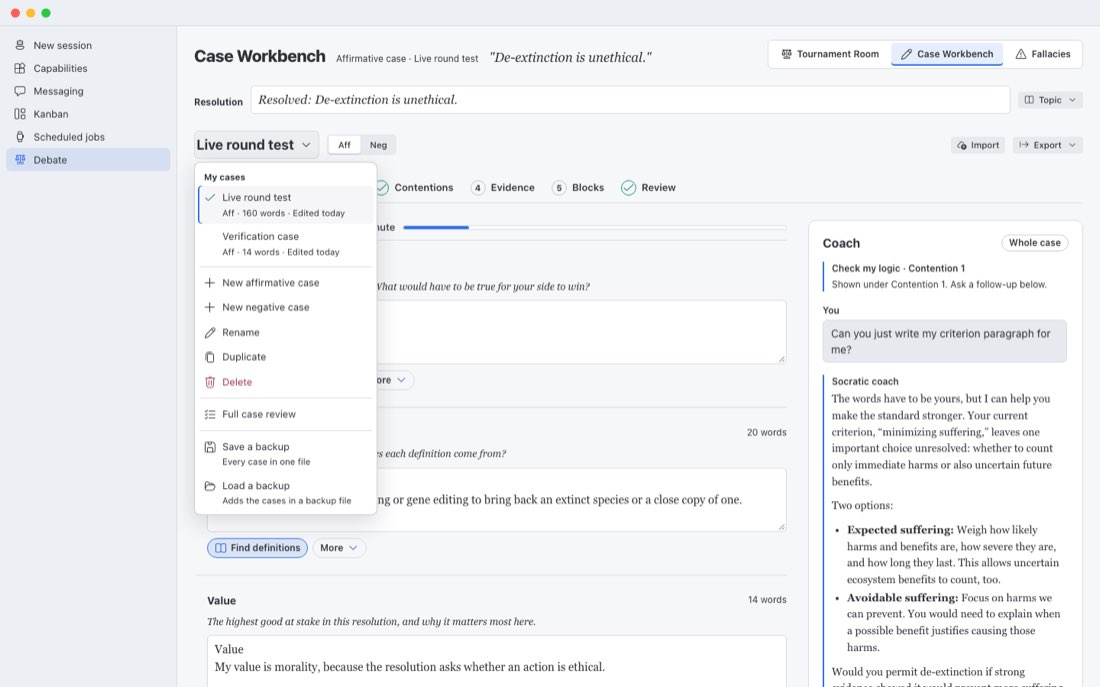The width and height of the screenshot is (1100, 687).
Task: Open the Tournament Room tab
Action: [x=830, y=54]
